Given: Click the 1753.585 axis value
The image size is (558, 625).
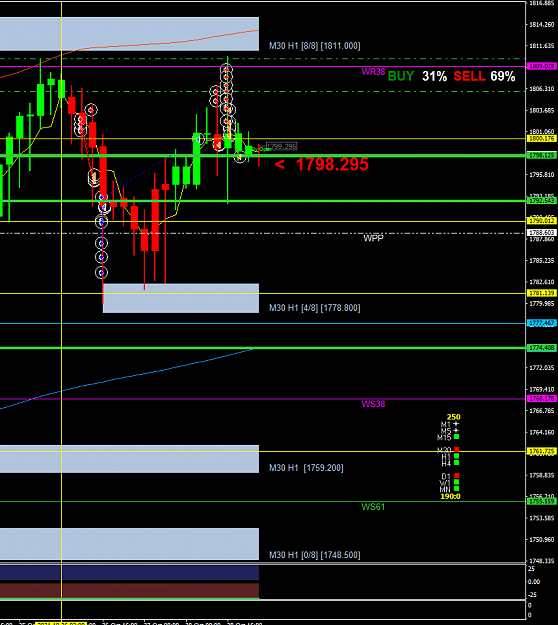Looking at the screenshot, I should point(541,518).
